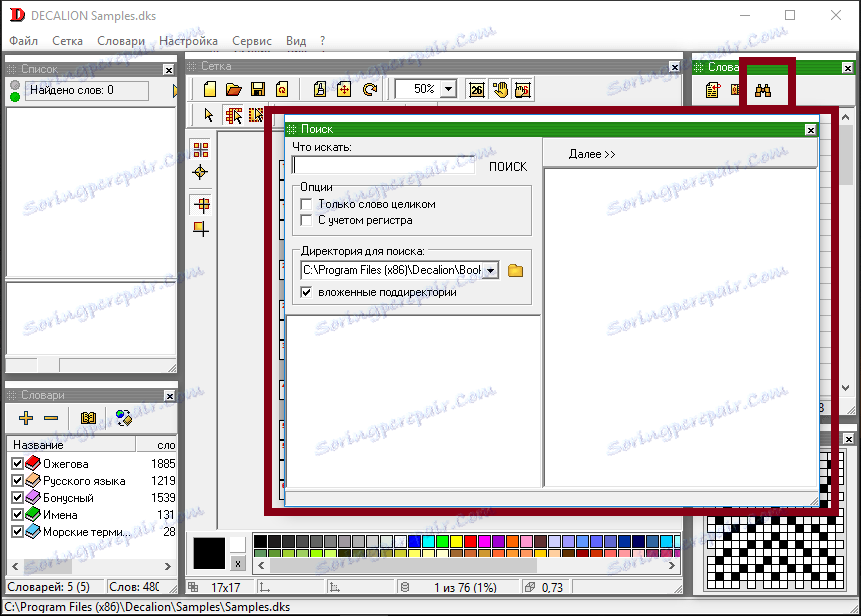Viewport: 861px width, 616px height.
Task: Open search with the binoculars icon
Action: tap(763, 90)
